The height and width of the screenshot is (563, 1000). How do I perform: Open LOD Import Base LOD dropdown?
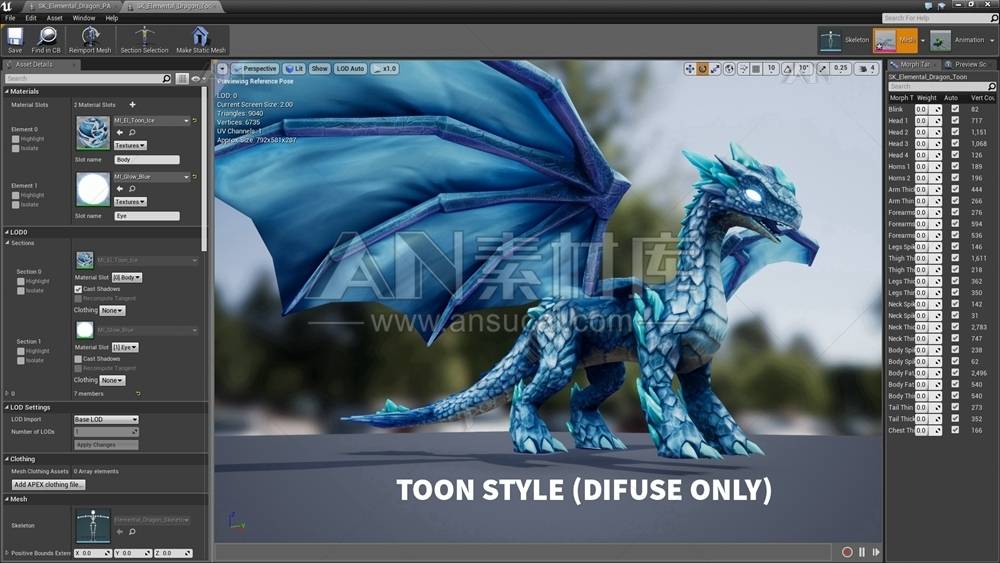coord(106,420)
